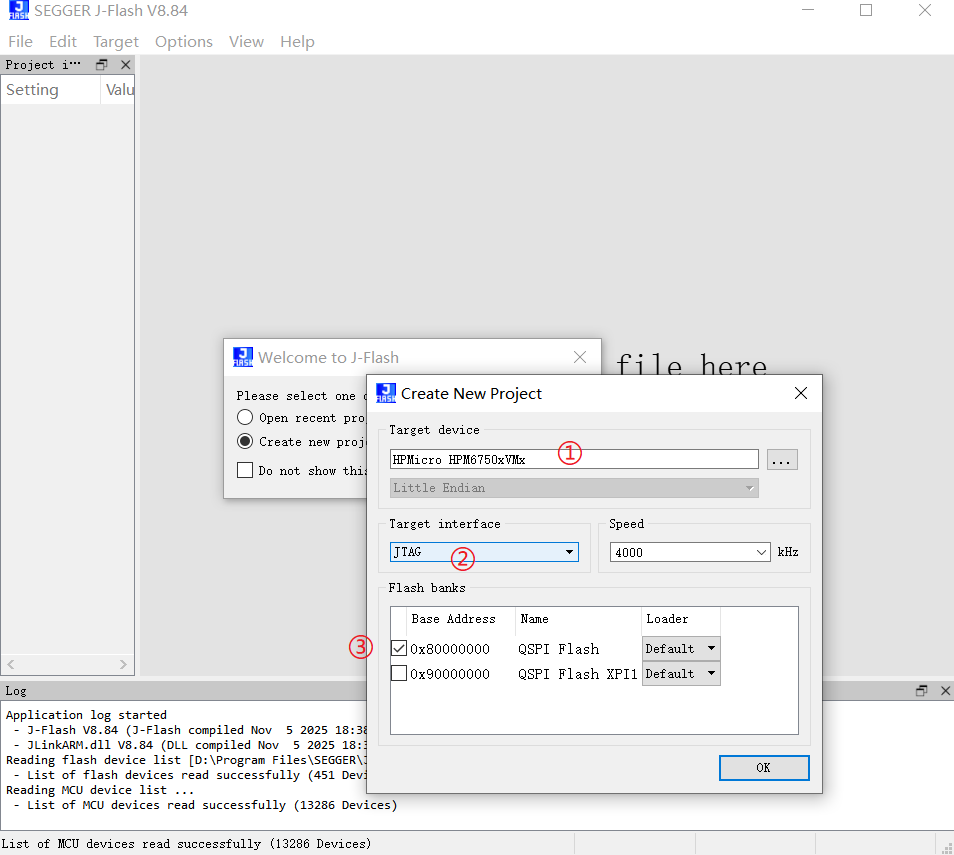The image size is (954, 855).
Task: Toggle Do not show this checkbox
Action: [x=245, y=470]
